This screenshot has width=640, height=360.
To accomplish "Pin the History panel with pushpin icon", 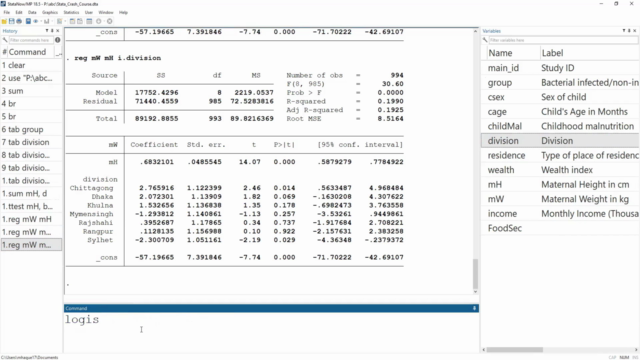I will [x=52, y=31].
